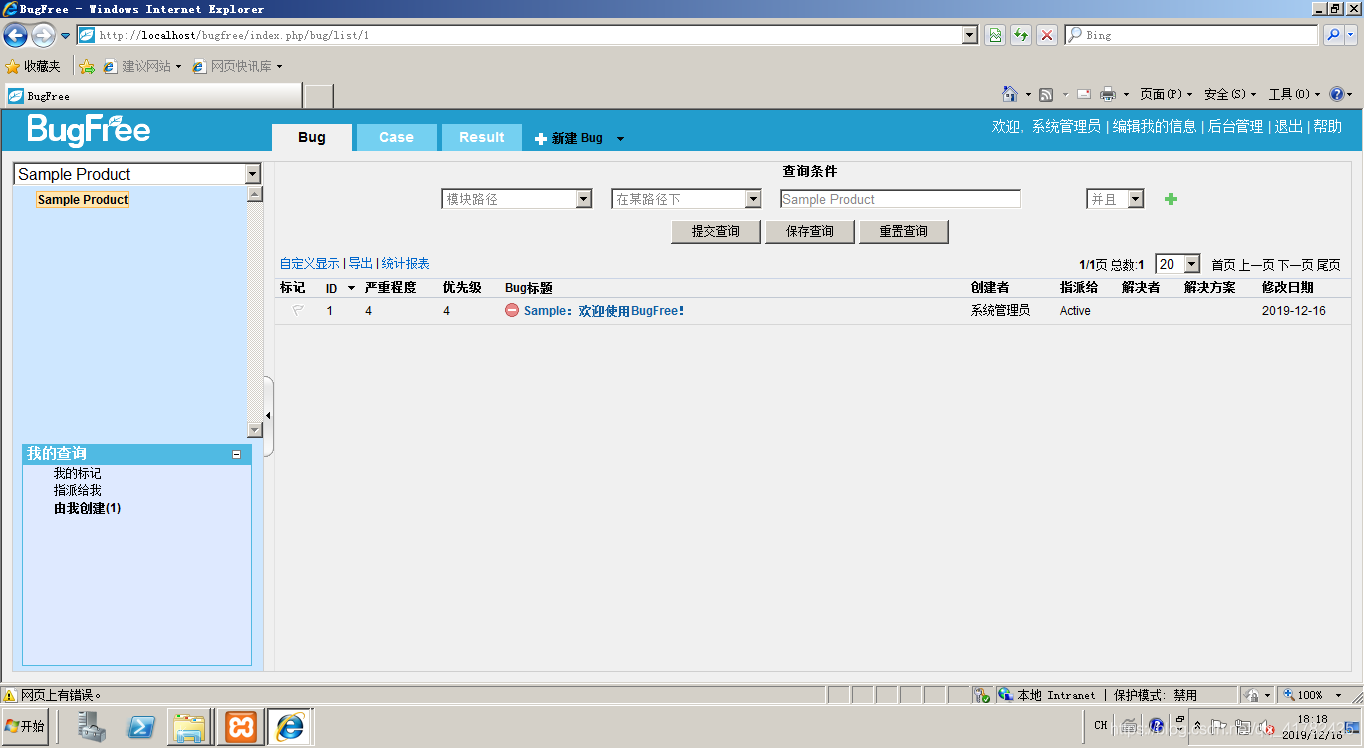Collapse the left sidebar with arrow handle

(268, 415)
